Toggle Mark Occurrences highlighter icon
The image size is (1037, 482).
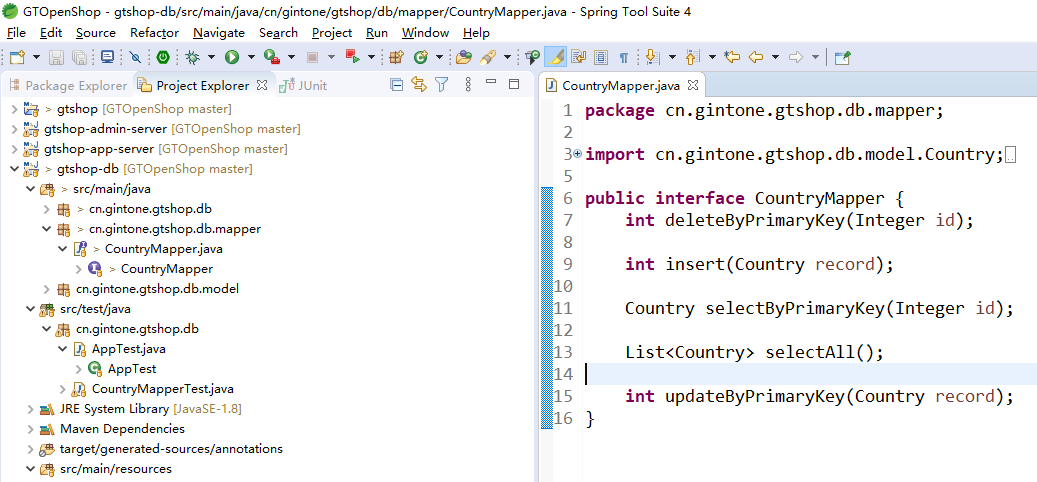click(556, 58)
